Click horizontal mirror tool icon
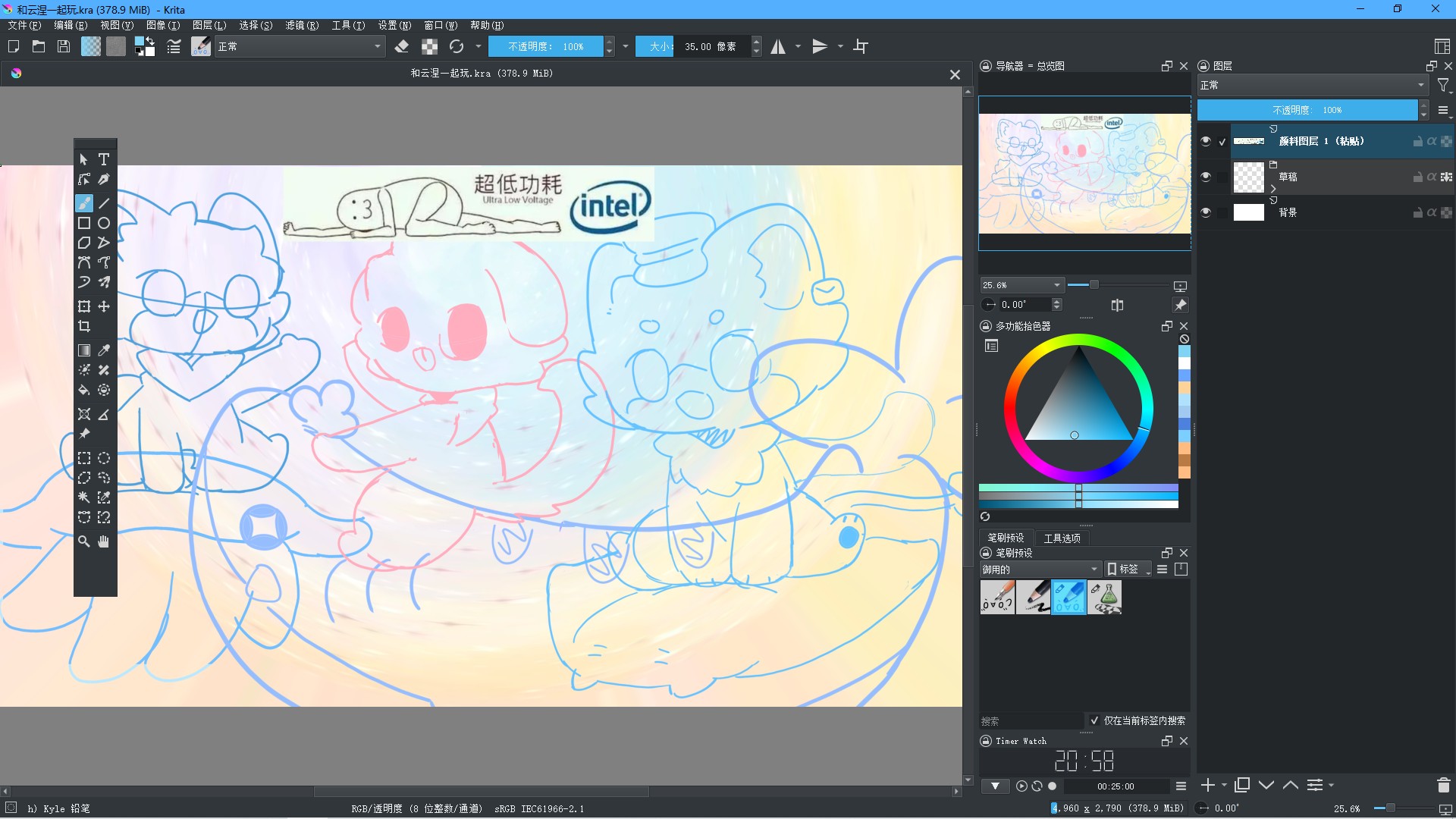 click(x=778, y=47)
